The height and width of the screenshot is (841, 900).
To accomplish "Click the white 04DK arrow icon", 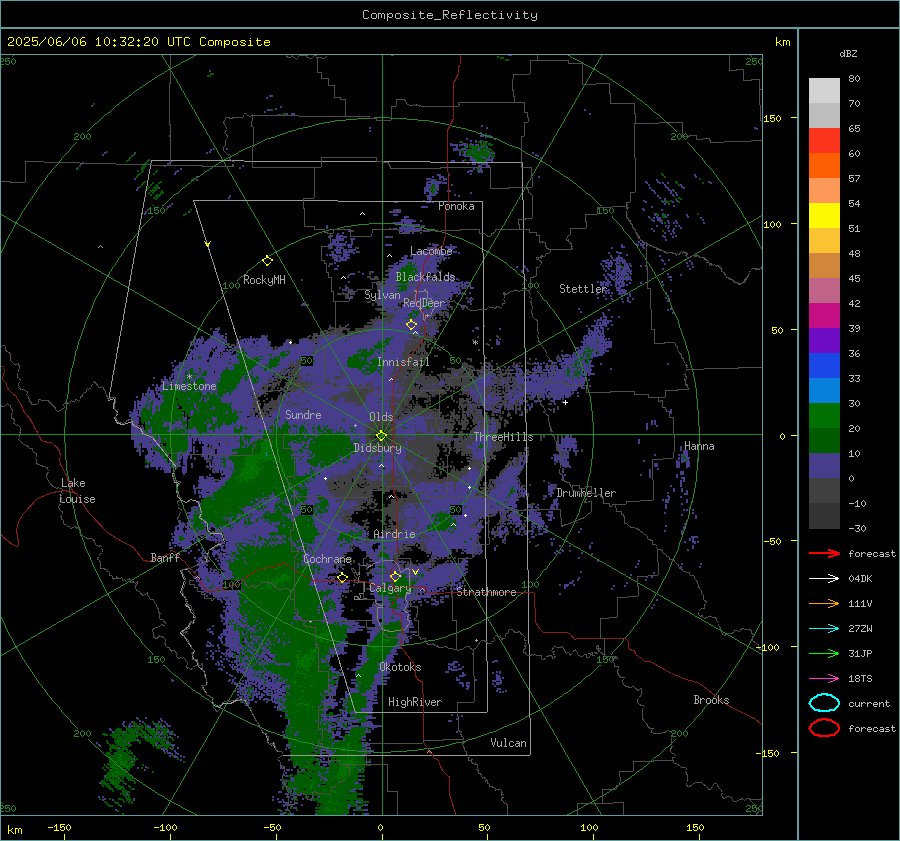I will tap(824, 578).
